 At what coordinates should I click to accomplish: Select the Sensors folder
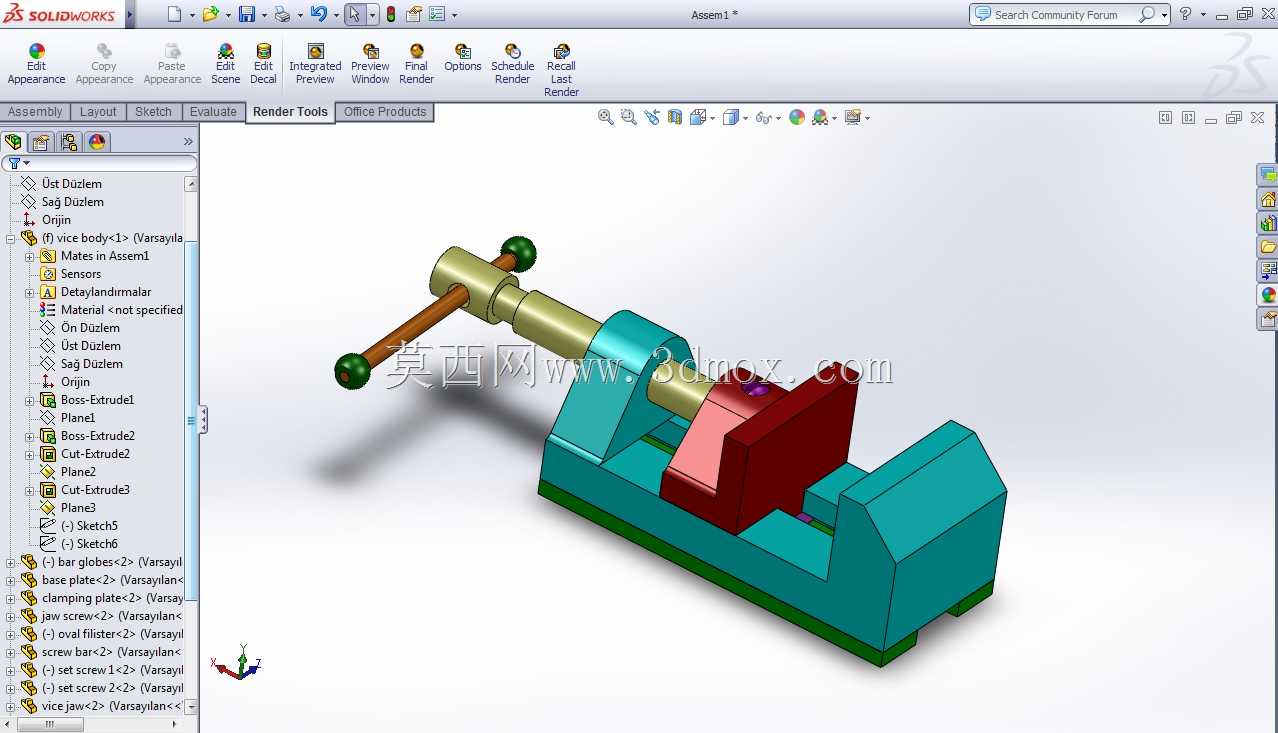80,274
